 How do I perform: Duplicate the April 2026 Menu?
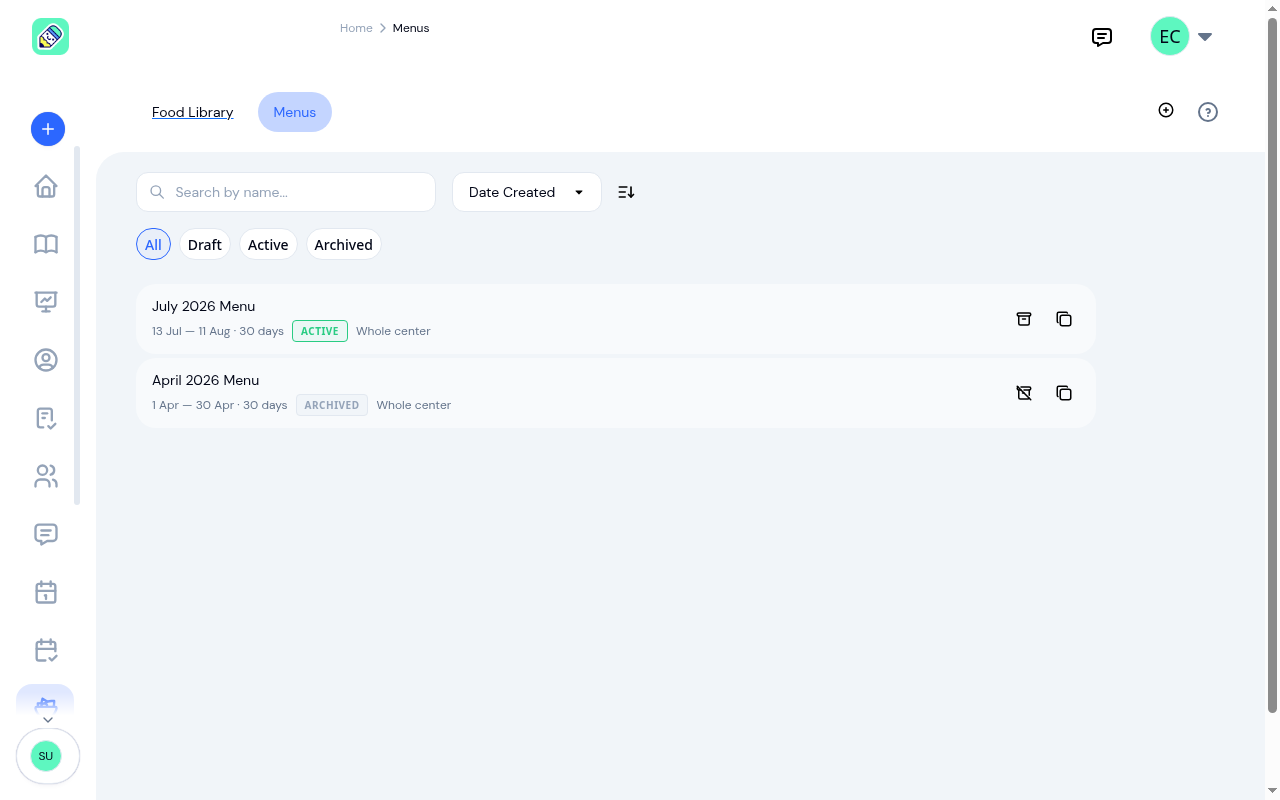(1064, 393)
